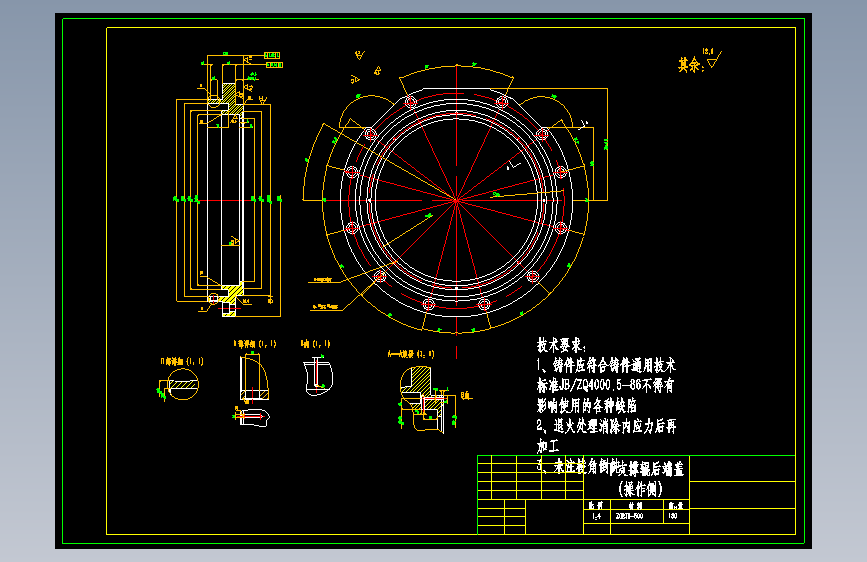Click the line 1、铸件应符合铸件通用技术

[x=606, y=366]
